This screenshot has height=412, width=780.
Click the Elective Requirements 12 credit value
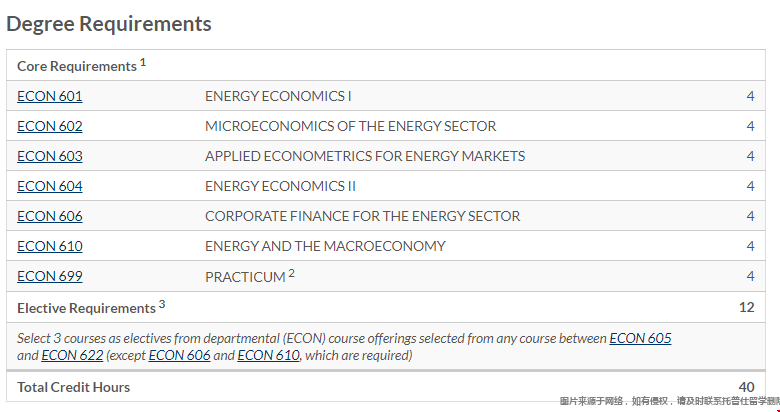click(747, 308)
